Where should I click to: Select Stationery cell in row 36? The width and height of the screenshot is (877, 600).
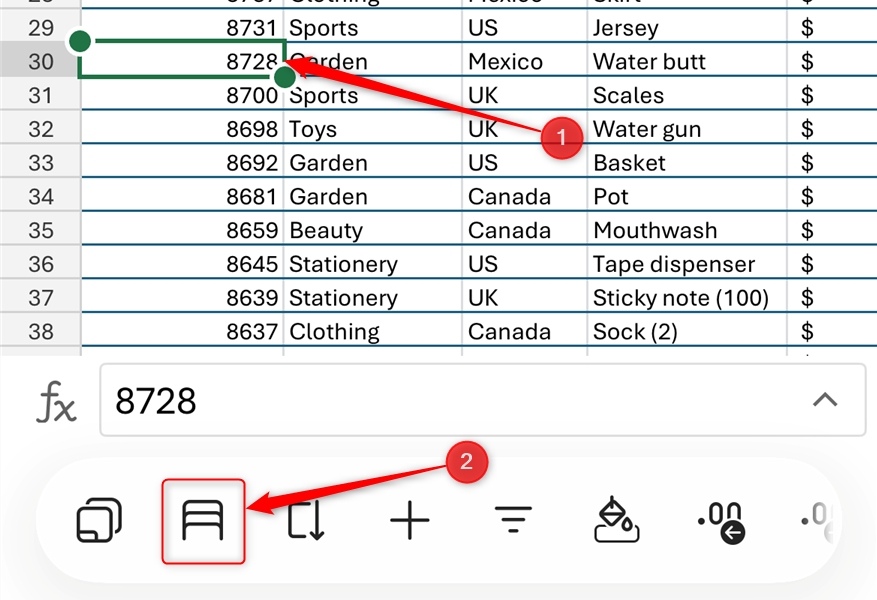(x=373, y=263)
